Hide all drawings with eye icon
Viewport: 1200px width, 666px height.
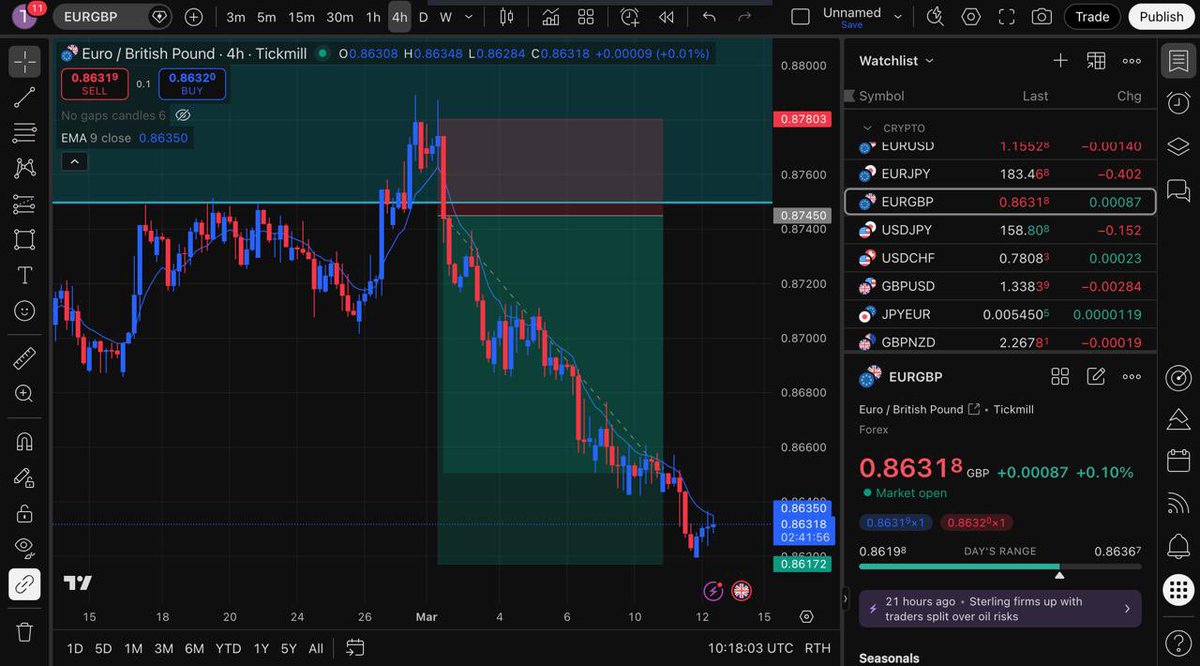click(x=25, y=548)
